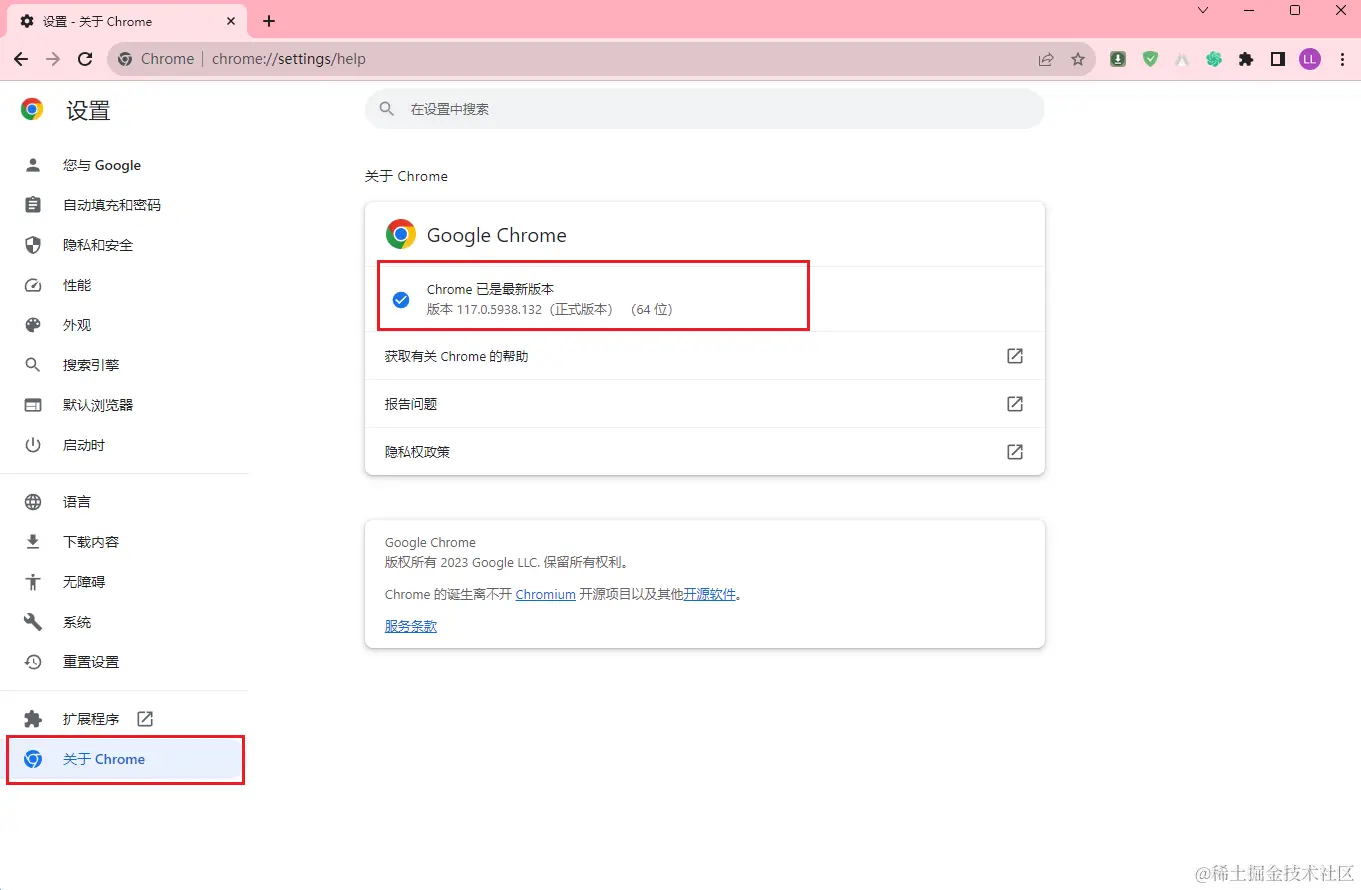
Task: Open the 服务条款 link
Action: (411, 626)
